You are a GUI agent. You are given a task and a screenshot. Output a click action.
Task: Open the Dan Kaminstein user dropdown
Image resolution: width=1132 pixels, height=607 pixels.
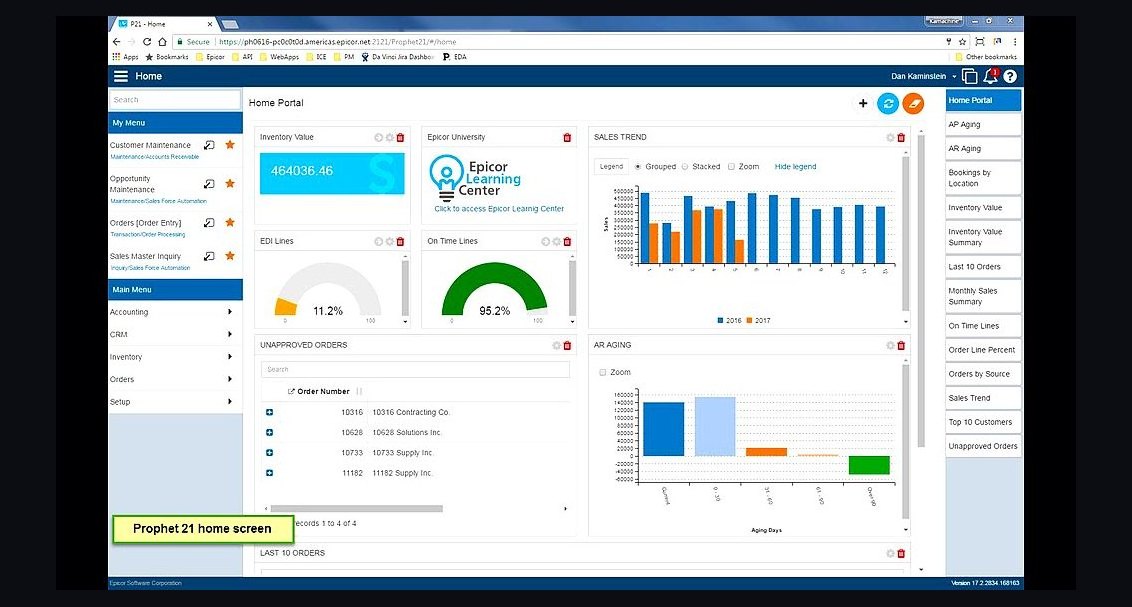tap(923, 76)
